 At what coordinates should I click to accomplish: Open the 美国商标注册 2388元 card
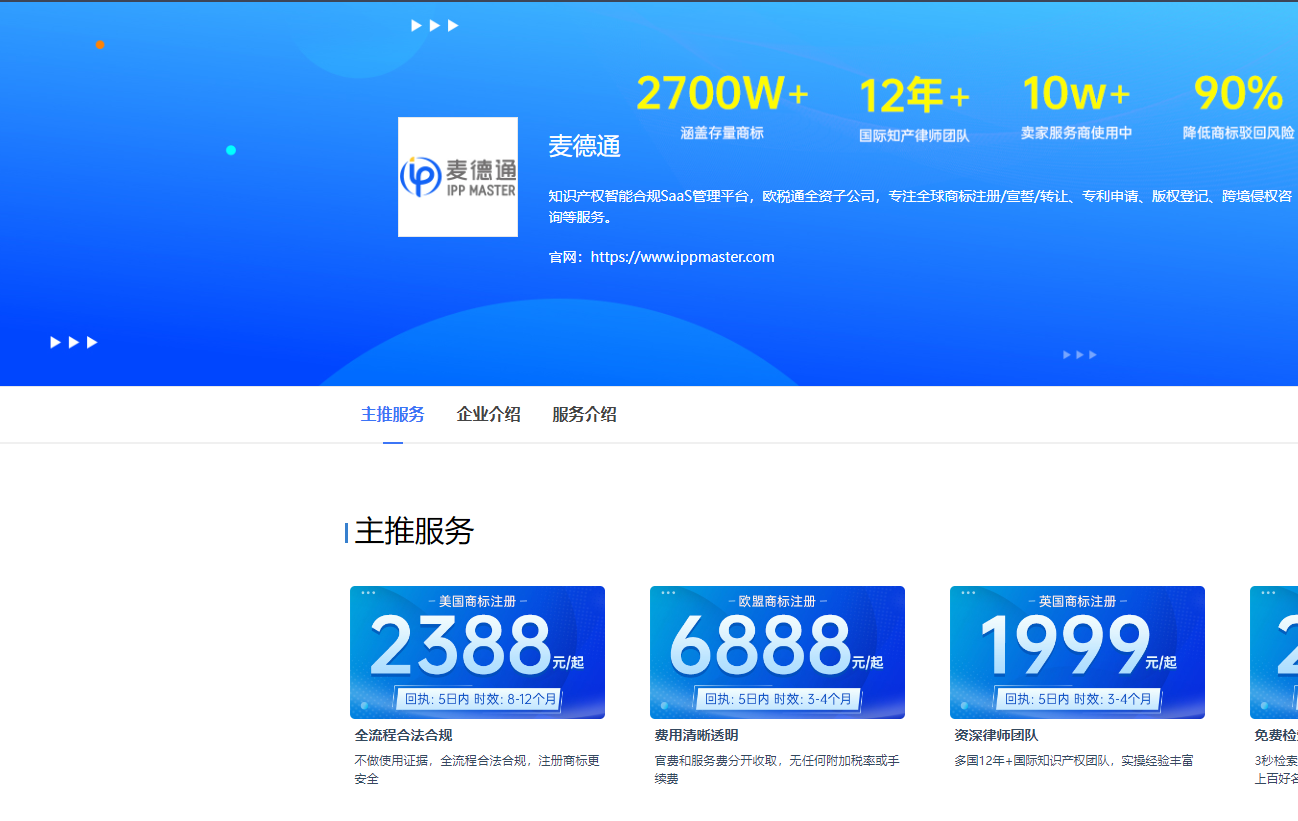point(477,652)
